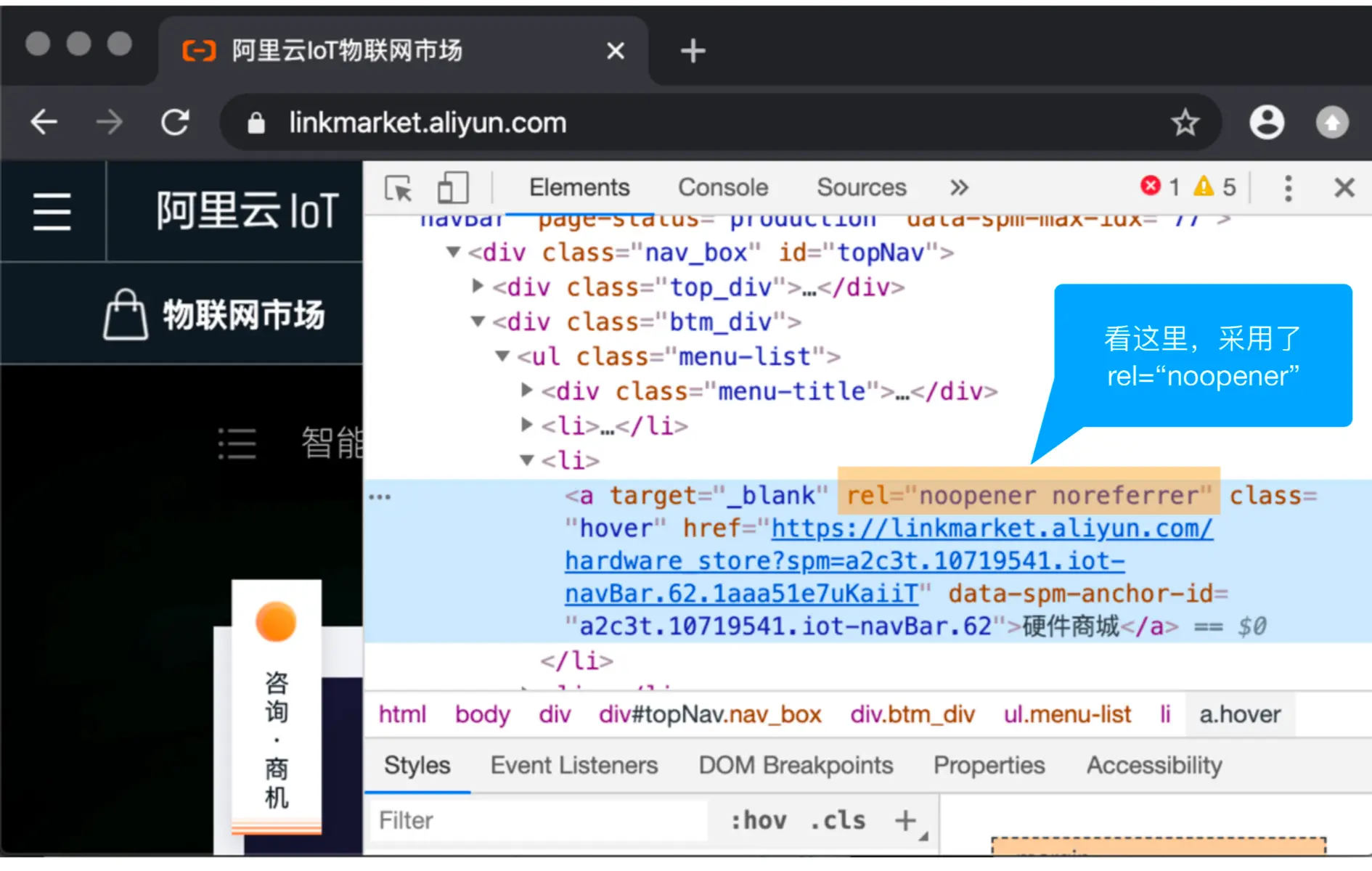Select the div#topNav.nav_box breadcrumb

tap(710, 714)
